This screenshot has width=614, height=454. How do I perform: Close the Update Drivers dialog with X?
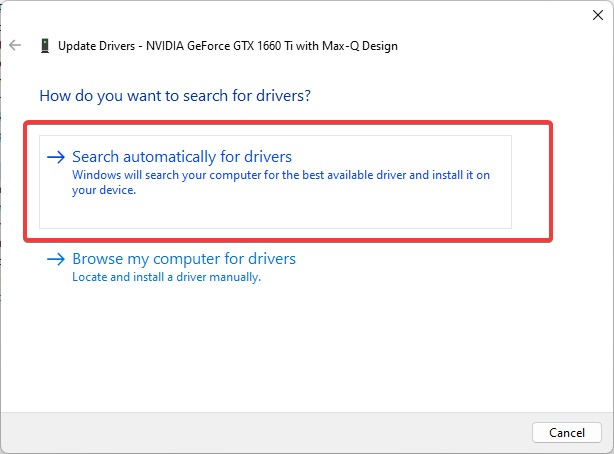click(x=598, y=15)
